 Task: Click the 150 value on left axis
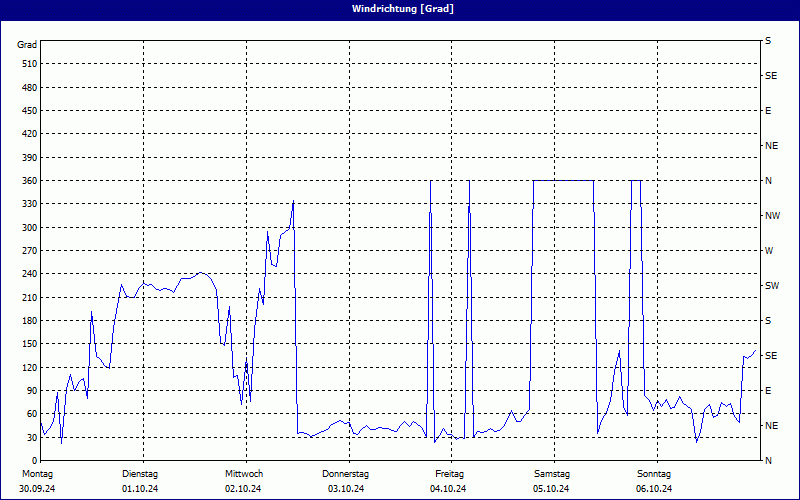tap(30, 344)
